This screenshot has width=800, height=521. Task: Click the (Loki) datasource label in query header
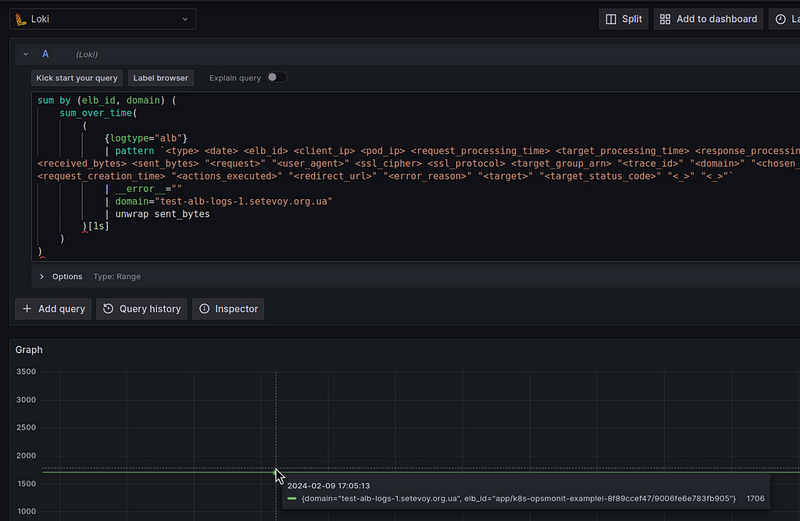pyautogui.click(x=87, y=55)
